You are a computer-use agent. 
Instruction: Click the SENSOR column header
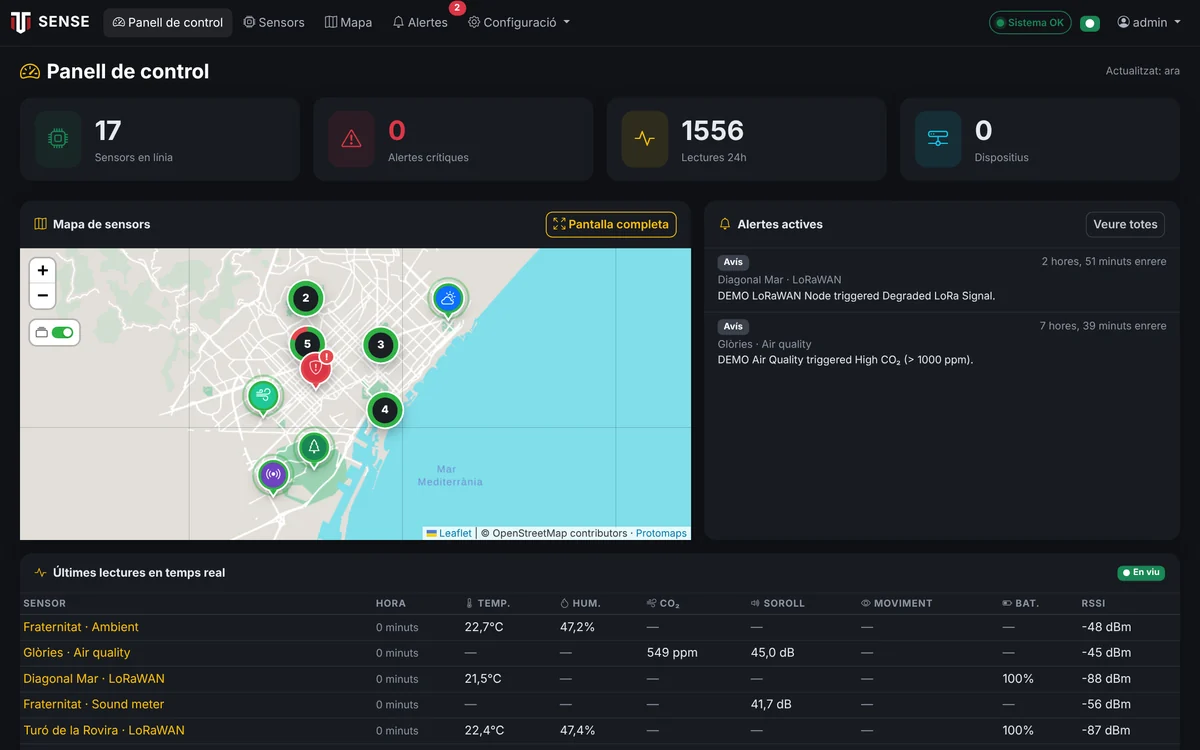click(x=45, y=603)
